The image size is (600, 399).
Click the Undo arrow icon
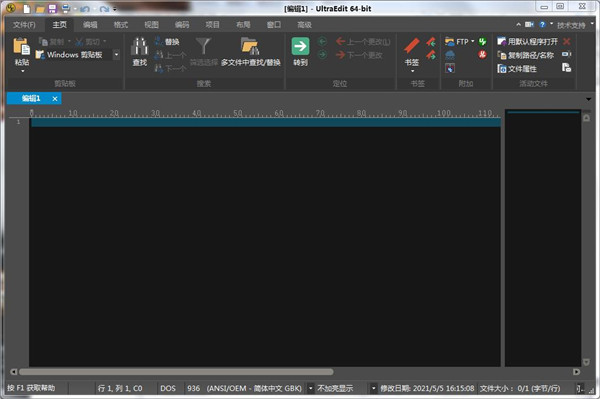coord(85,9)
